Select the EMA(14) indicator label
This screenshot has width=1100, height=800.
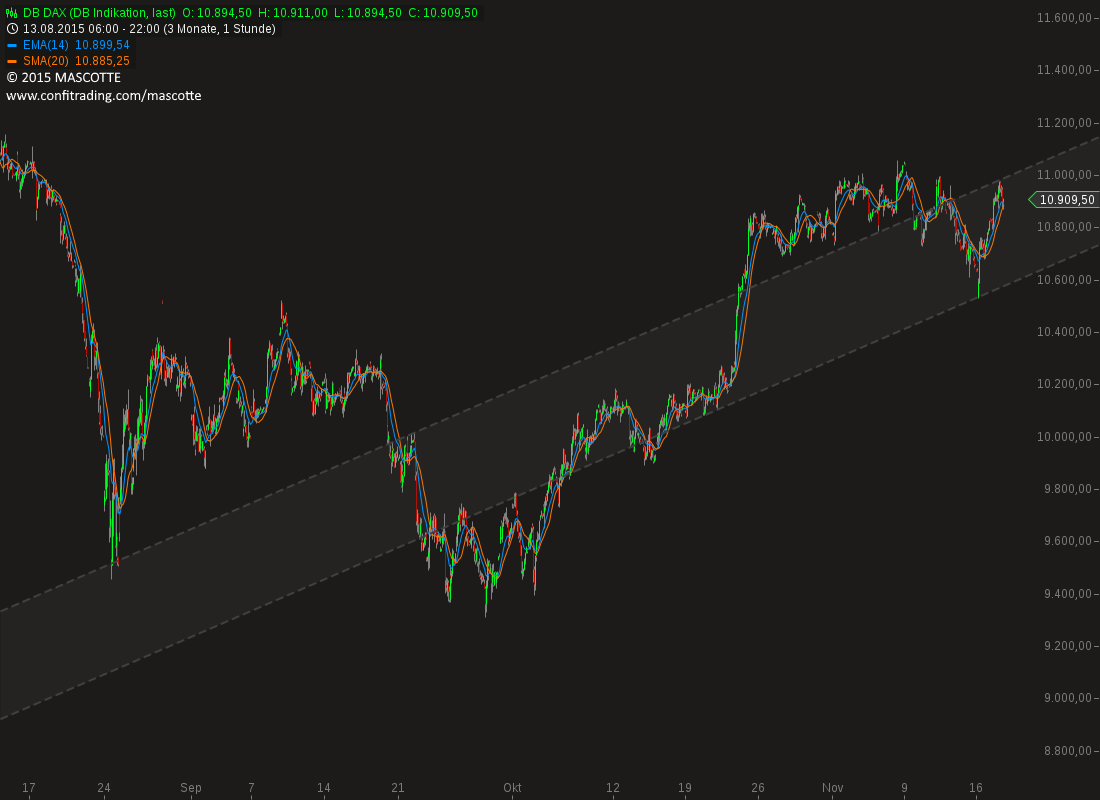pos(46,45)
